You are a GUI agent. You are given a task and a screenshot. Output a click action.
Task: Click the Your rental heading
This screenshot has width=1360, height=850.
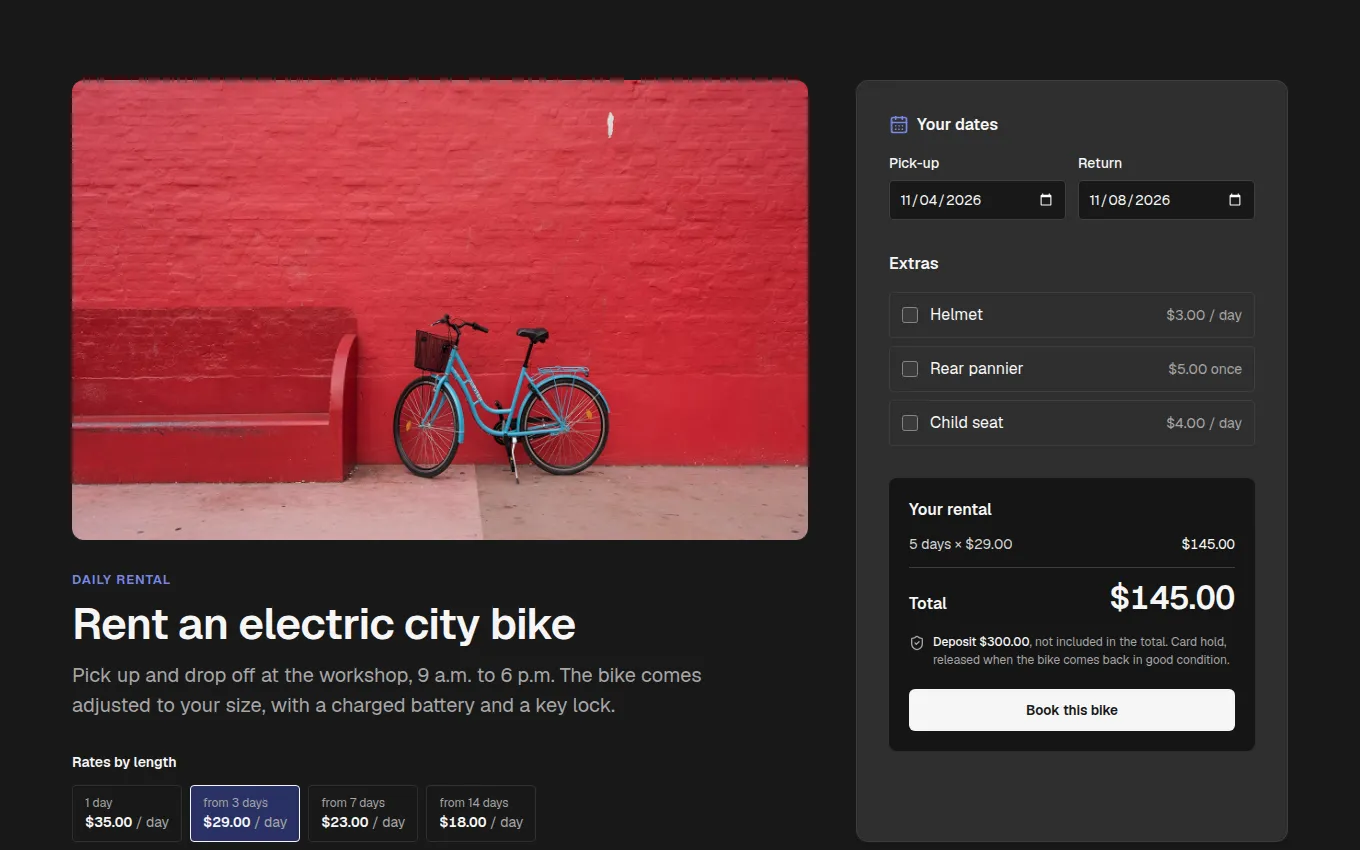click(x=950, y=509)
